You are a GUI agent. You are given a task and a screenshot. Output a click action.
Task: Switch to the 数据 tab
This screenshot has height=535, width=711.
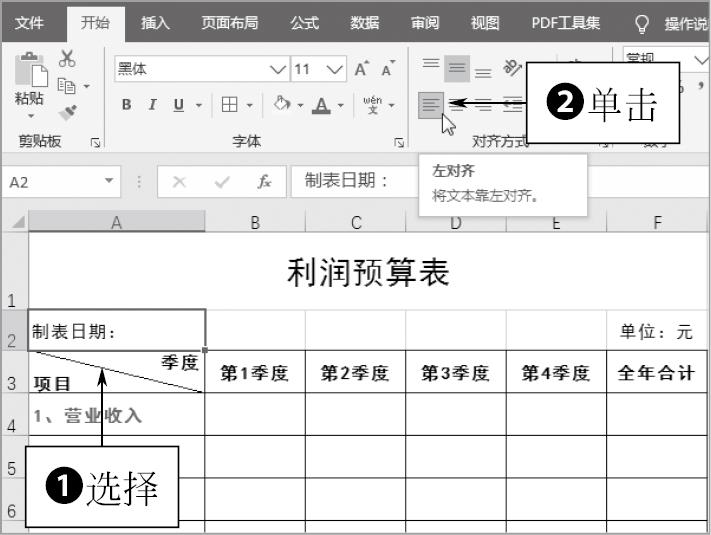pyautogui.click(x=365, y=23)
